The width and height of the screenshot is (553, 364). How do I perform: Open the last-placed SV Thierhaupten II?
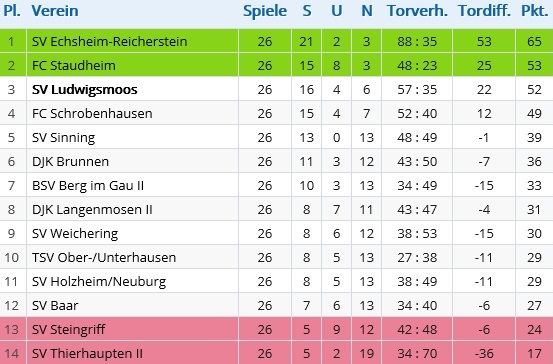(x=87, y=353)
